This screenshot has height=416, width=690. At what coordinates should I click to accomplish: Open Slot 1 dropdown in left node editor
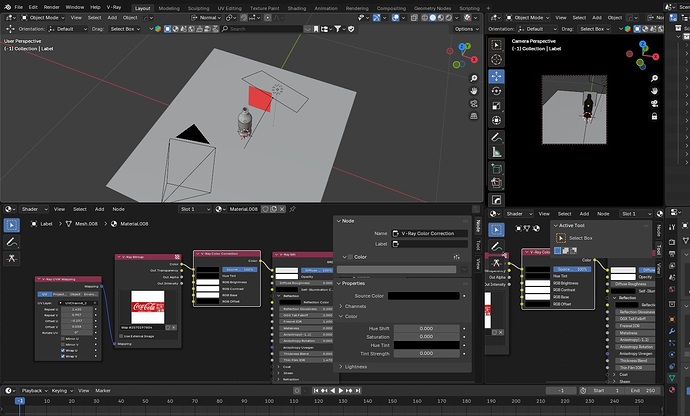(195, 209)
